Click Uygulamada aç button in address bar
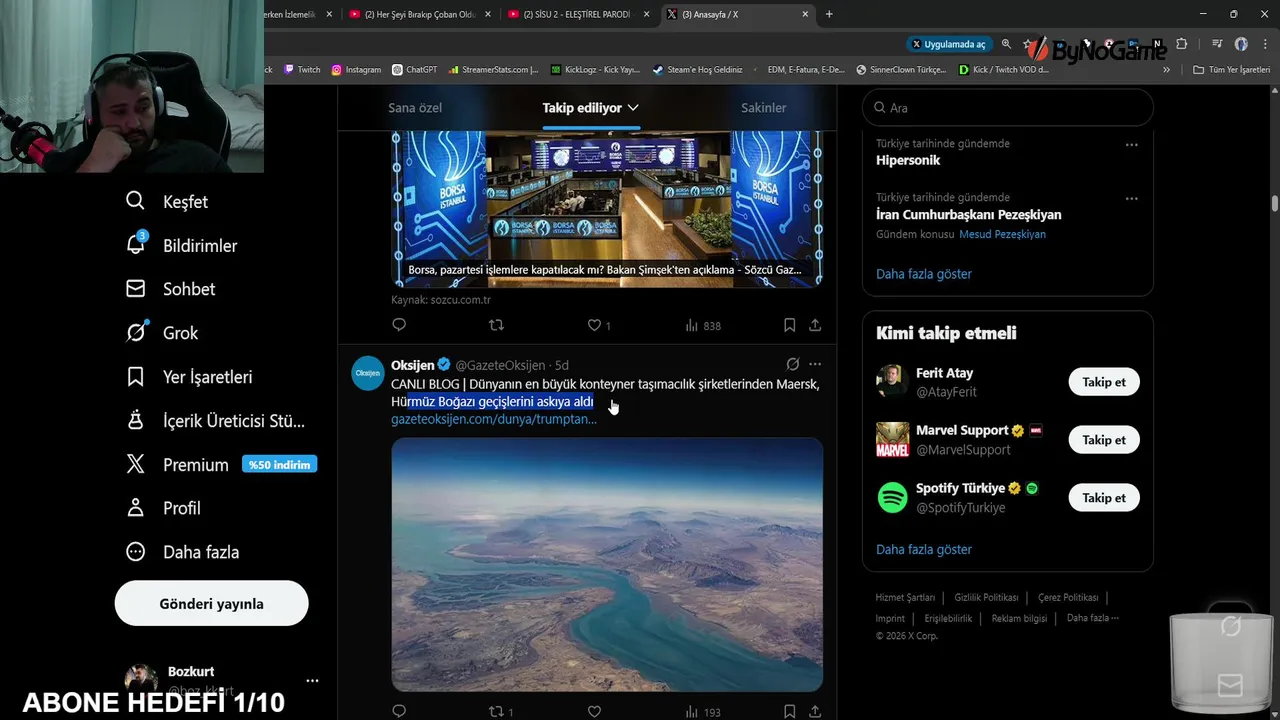This screenshot has height=720, width=1280. click(948, 44)
